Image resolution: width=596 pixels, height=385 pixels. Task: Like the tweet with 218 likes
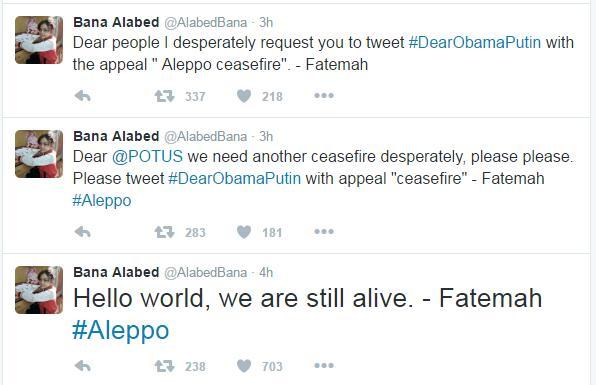[244, 96]
